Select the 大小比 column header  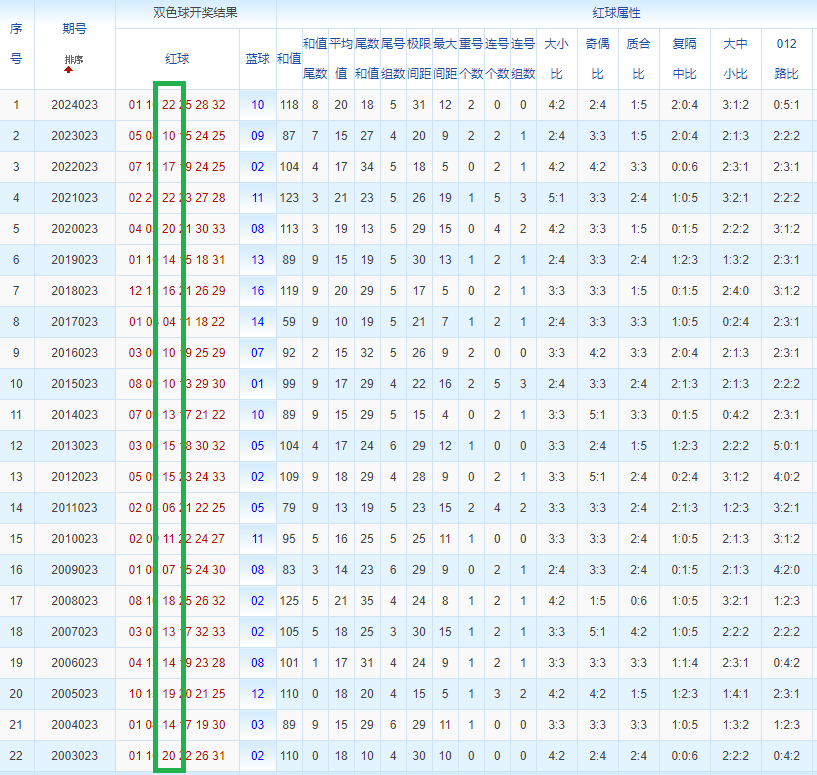[x=556, y=58]
